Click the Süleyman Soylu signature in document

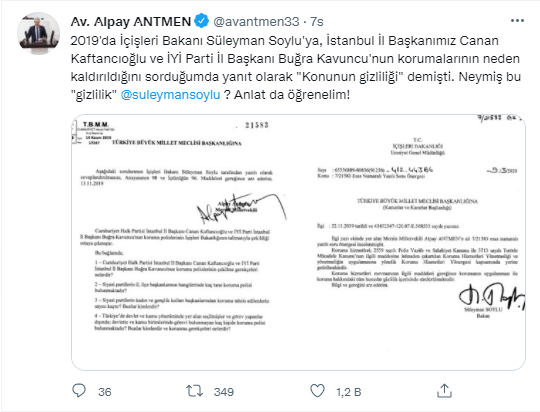point(492,297)
